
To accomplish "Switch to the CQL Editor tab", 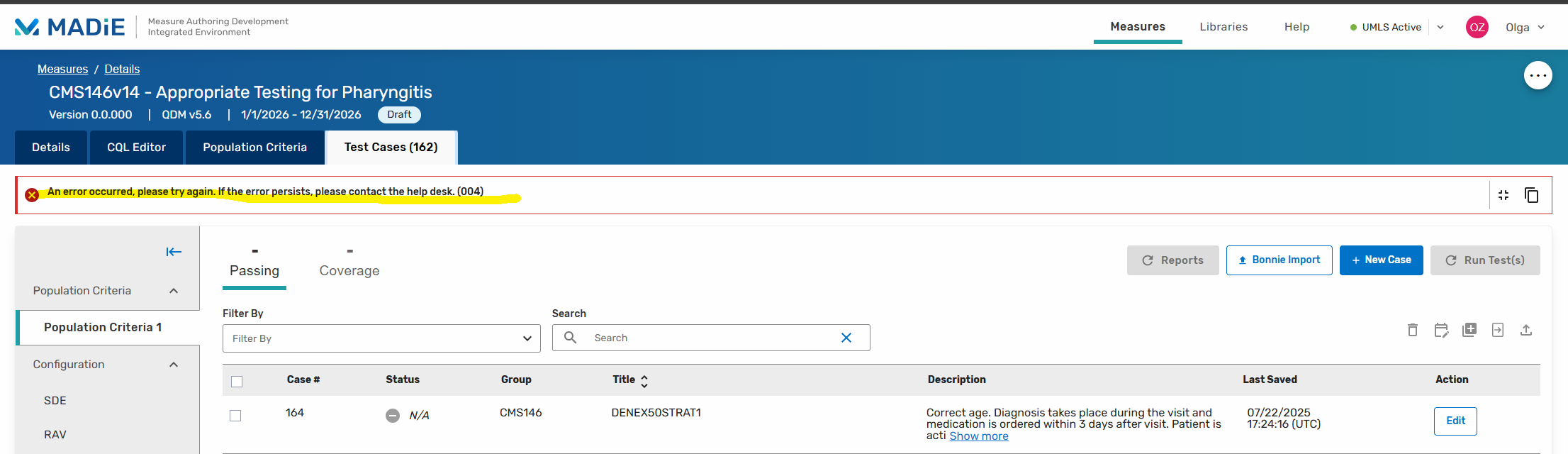I will coord(136,148).
